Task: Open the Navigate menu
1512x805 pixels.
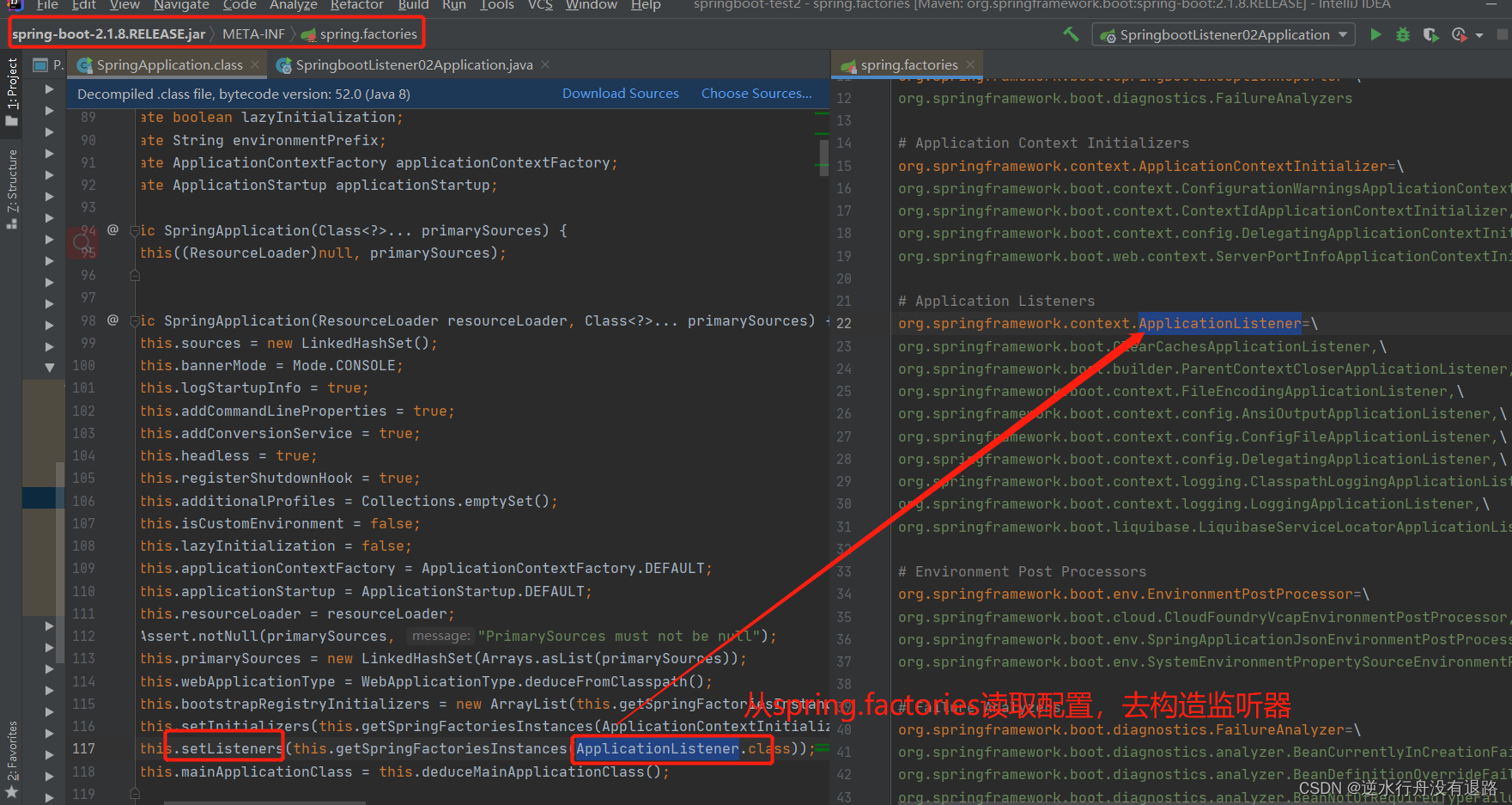Action: (x=181, y=5)
